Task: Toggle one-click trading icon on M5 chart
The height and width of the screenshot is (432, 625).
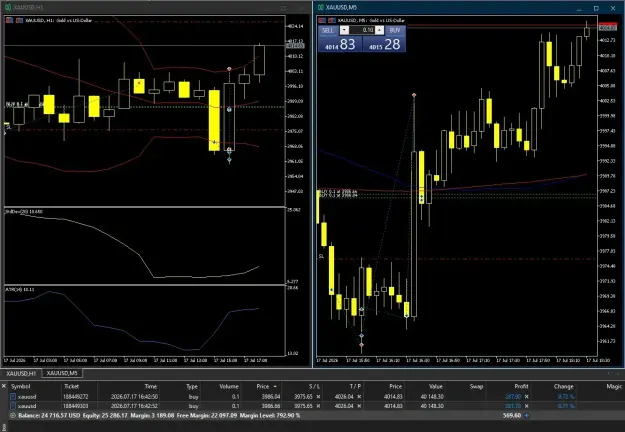Action: pyautogui.click(x=322, y=20)
